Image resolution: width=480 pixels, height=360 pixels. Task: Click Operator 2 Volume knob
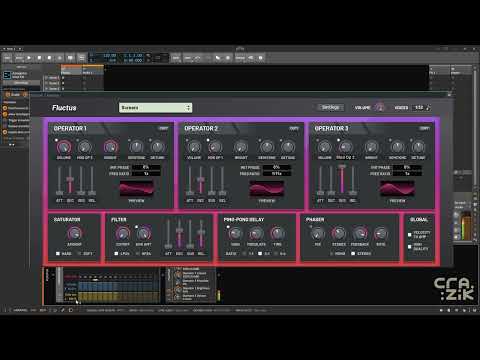(x=194, y=147)
